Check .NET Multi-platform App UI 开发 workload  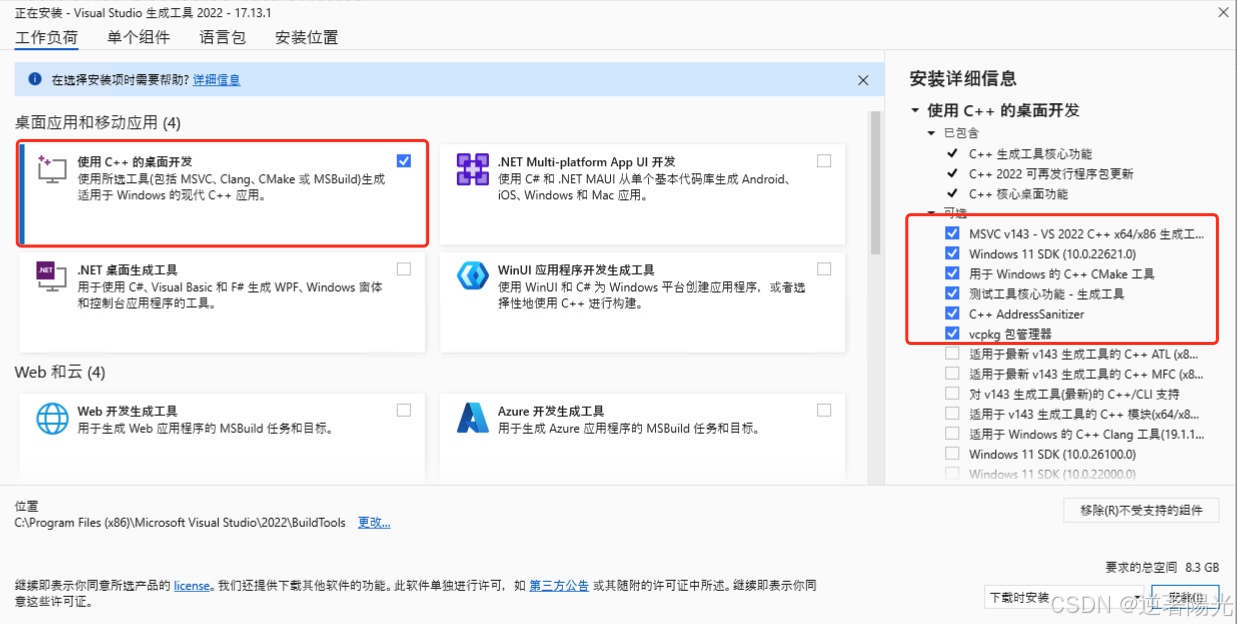824,160
